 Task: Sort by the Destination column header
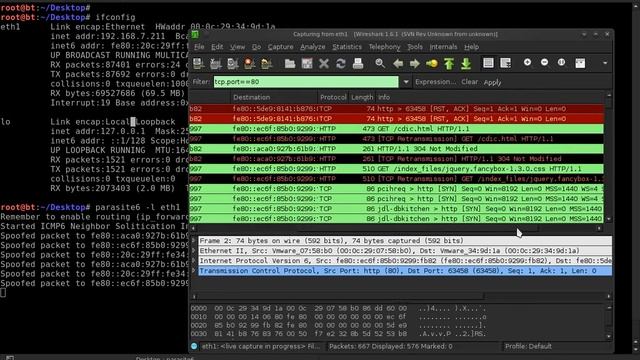[x=274, y=97]
